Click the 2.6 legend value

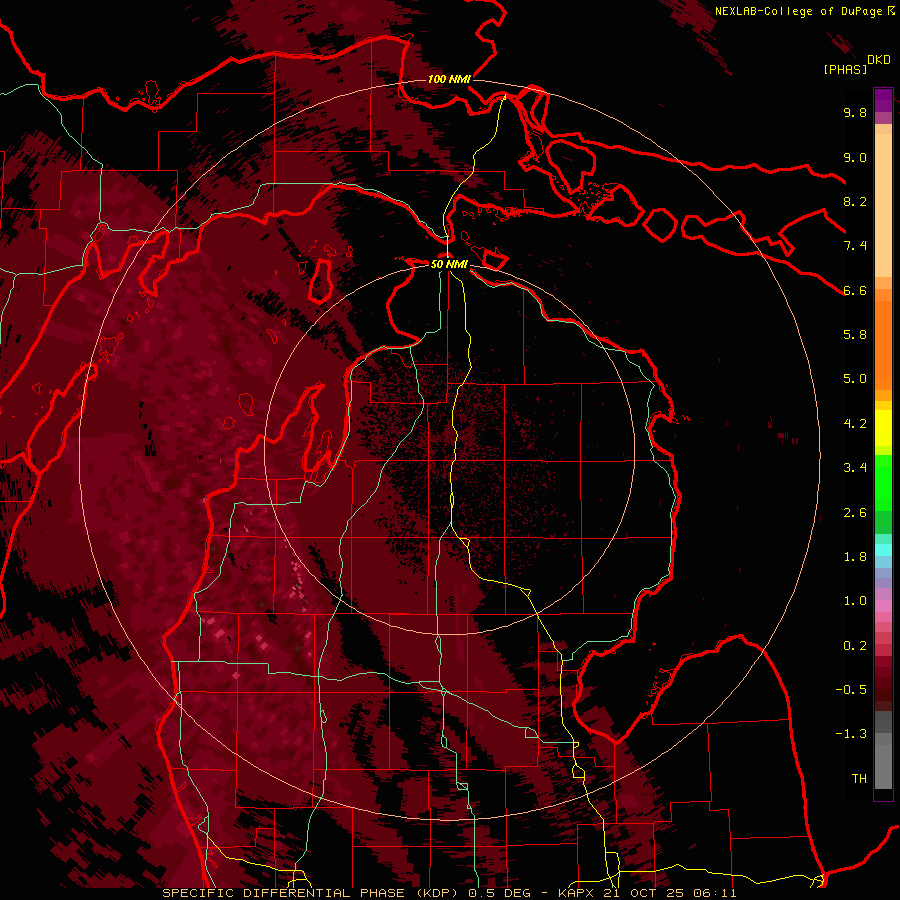(x=855, y=513)
